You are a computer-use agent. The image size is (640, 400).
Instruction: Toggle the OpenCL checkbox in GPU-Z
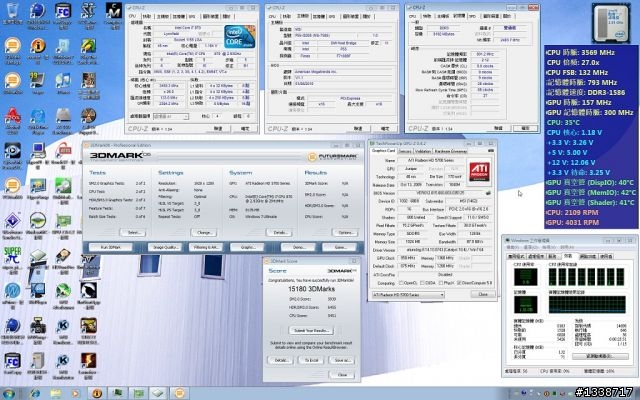point(401,283)
